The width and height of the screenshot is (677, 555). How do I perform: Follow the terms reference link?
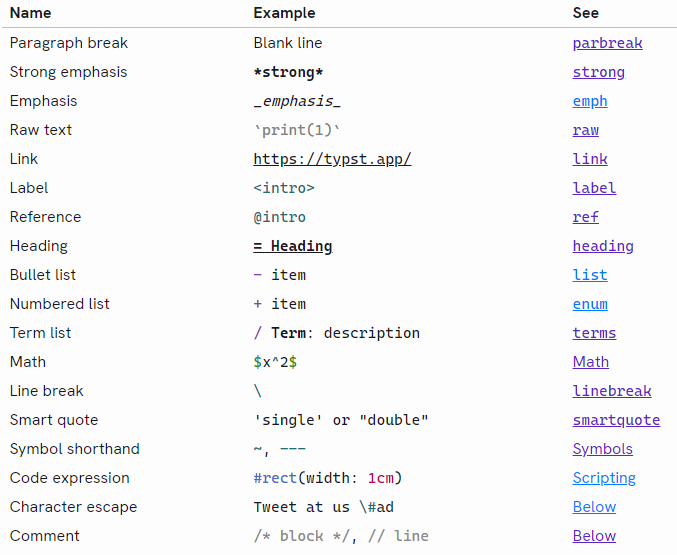click(594, 333)
